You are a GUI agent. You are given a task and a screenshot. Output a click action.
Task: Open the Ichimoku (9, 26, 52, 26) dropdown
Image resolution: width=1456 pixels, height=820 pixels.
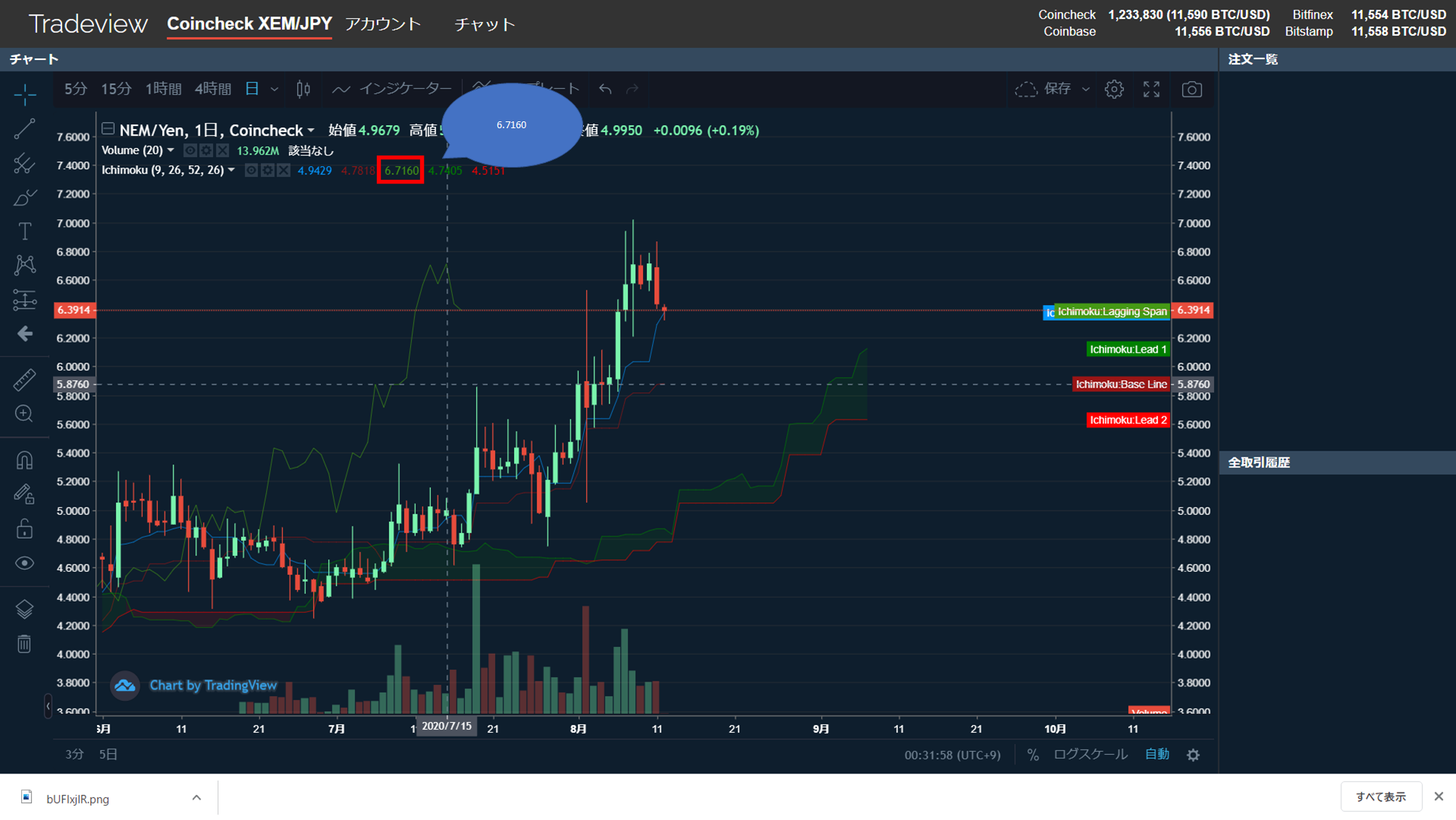point(231,170)
